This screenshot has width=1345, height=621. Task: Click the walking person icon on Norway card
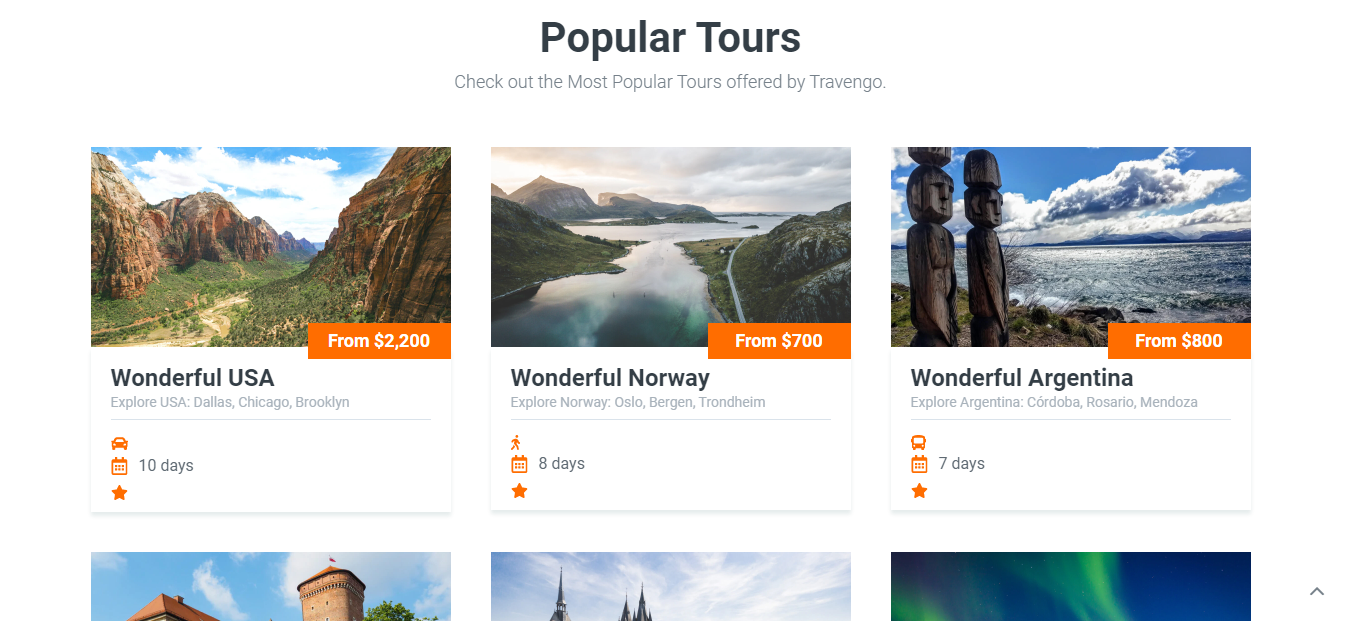516,442
